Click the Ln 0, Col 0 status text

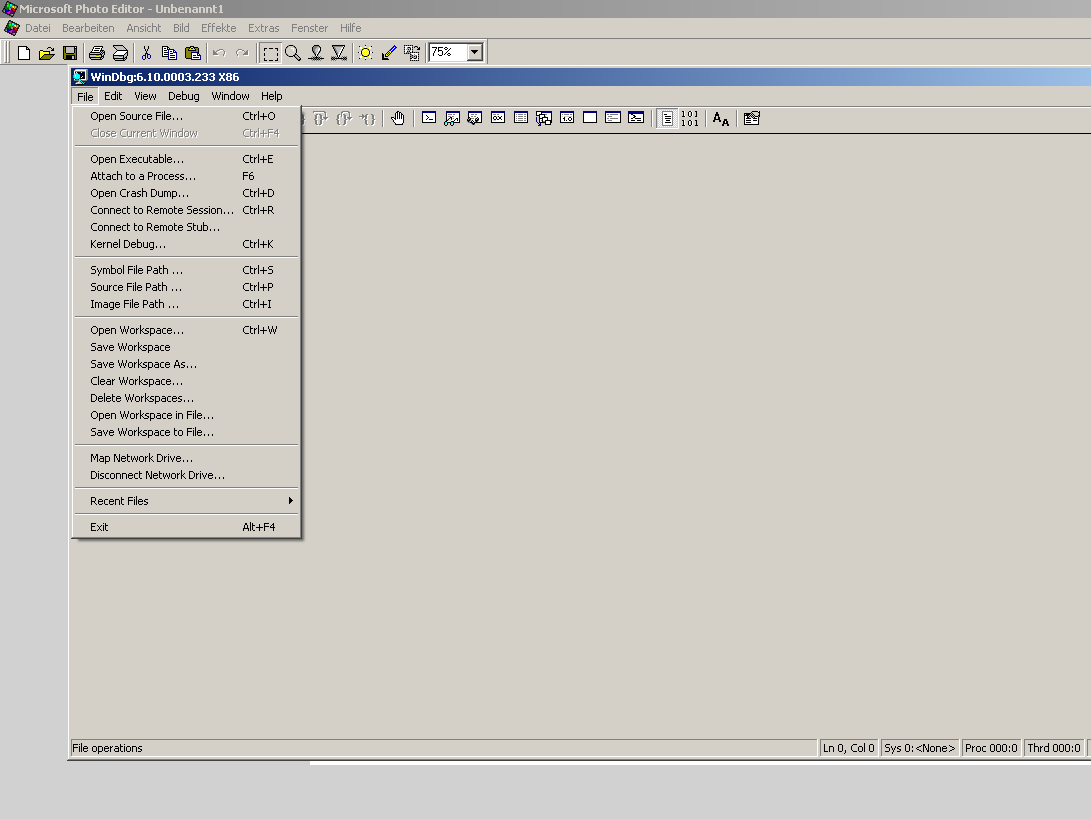[848, 748]
